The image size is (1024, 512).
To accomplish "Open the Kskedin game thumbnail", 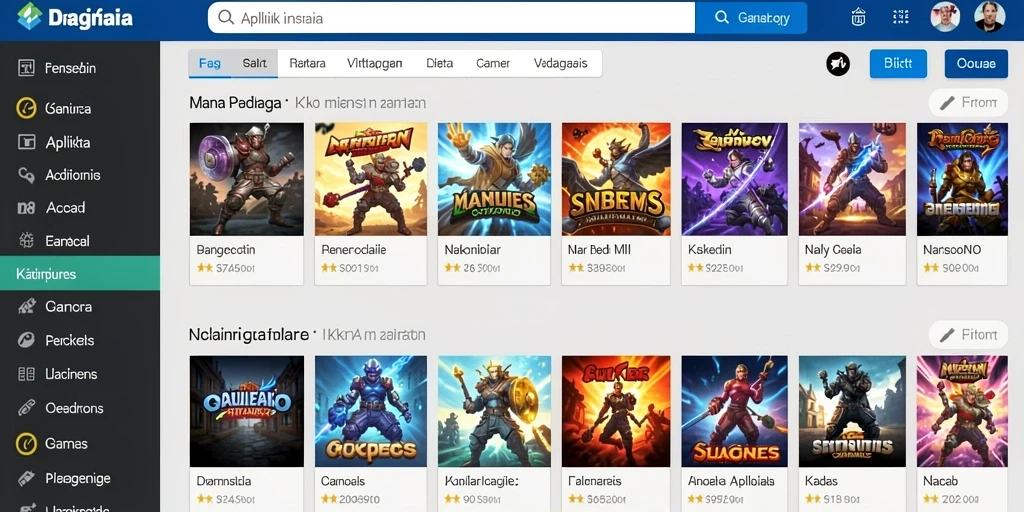I will (735, 179).
